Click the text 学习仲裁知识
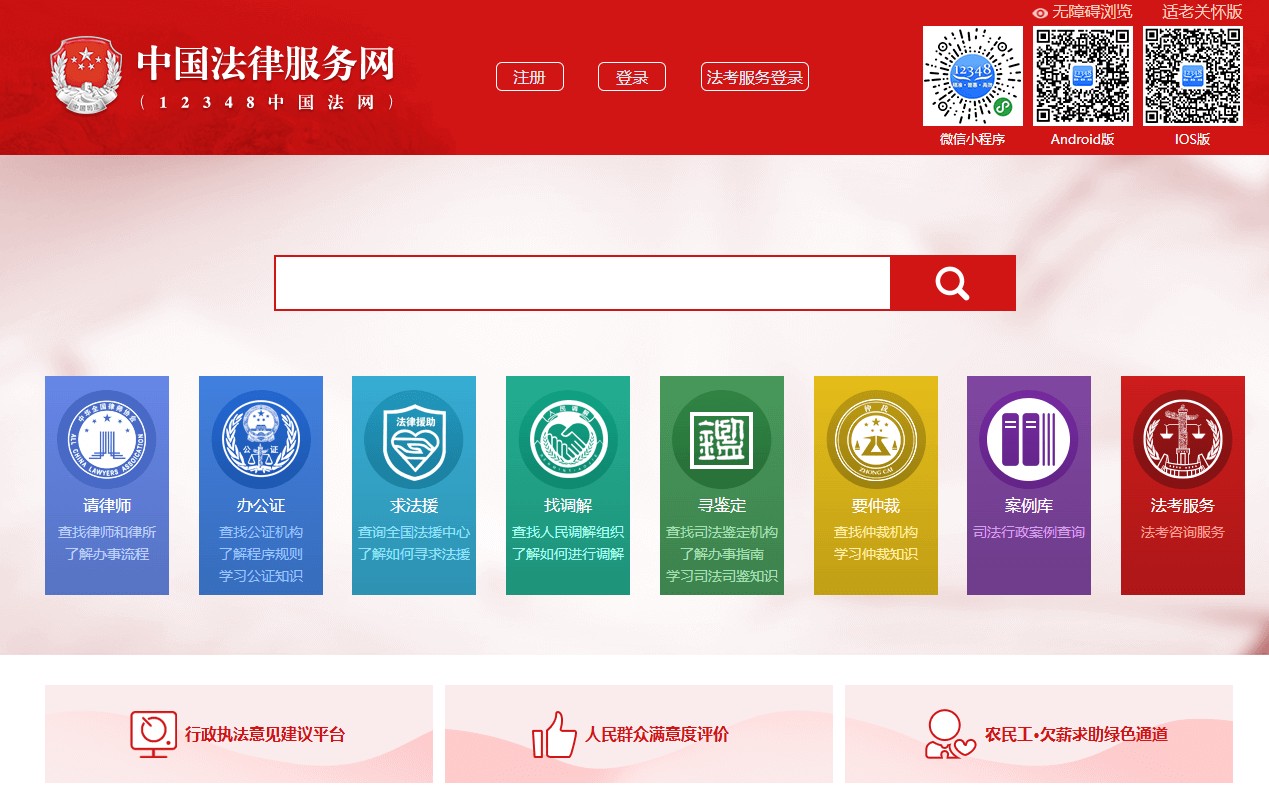The image size is (1269, 797). coord(876,554)
